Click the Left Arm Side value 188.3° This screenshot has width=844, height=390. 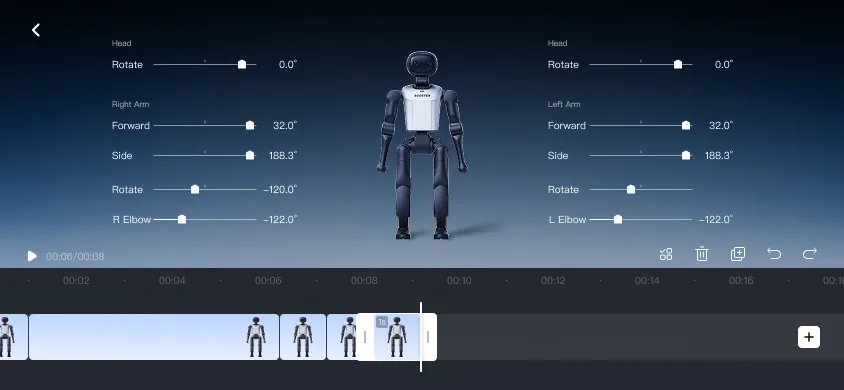[719, 155]
